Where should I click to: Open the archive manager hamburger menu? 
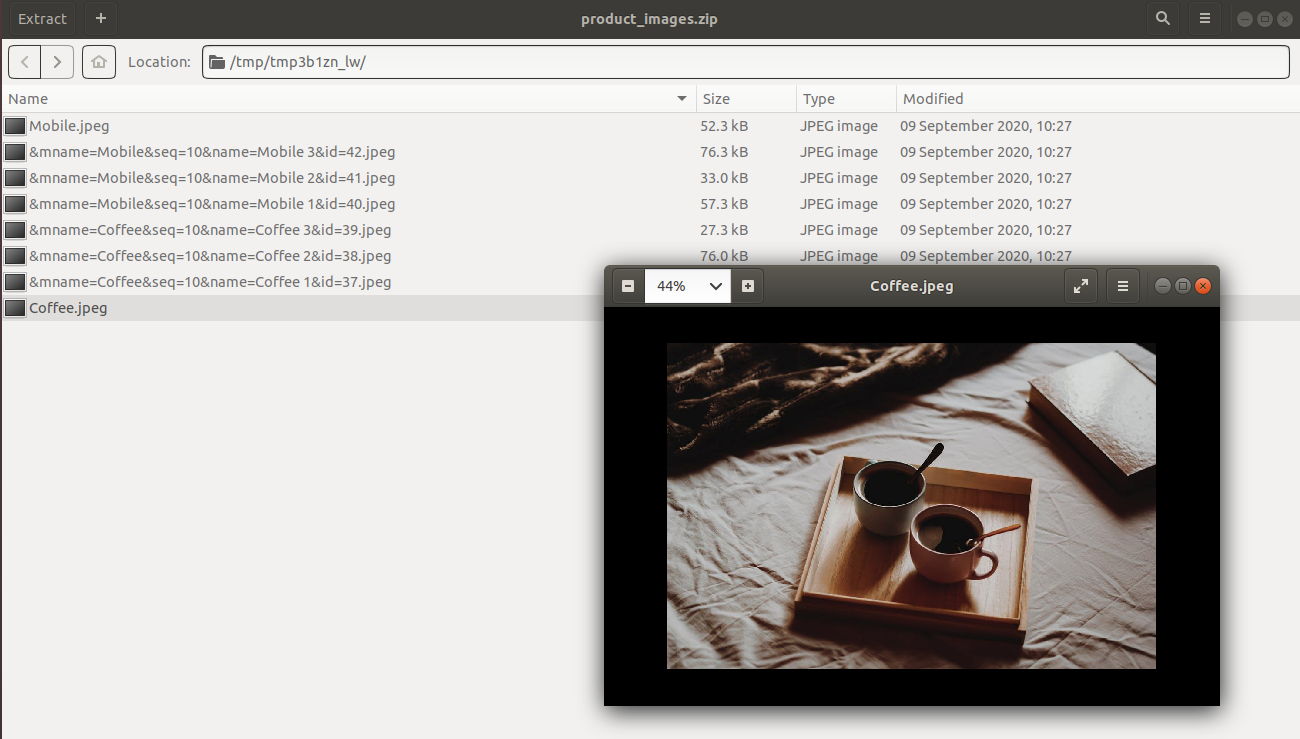(x=1205, y=18)
